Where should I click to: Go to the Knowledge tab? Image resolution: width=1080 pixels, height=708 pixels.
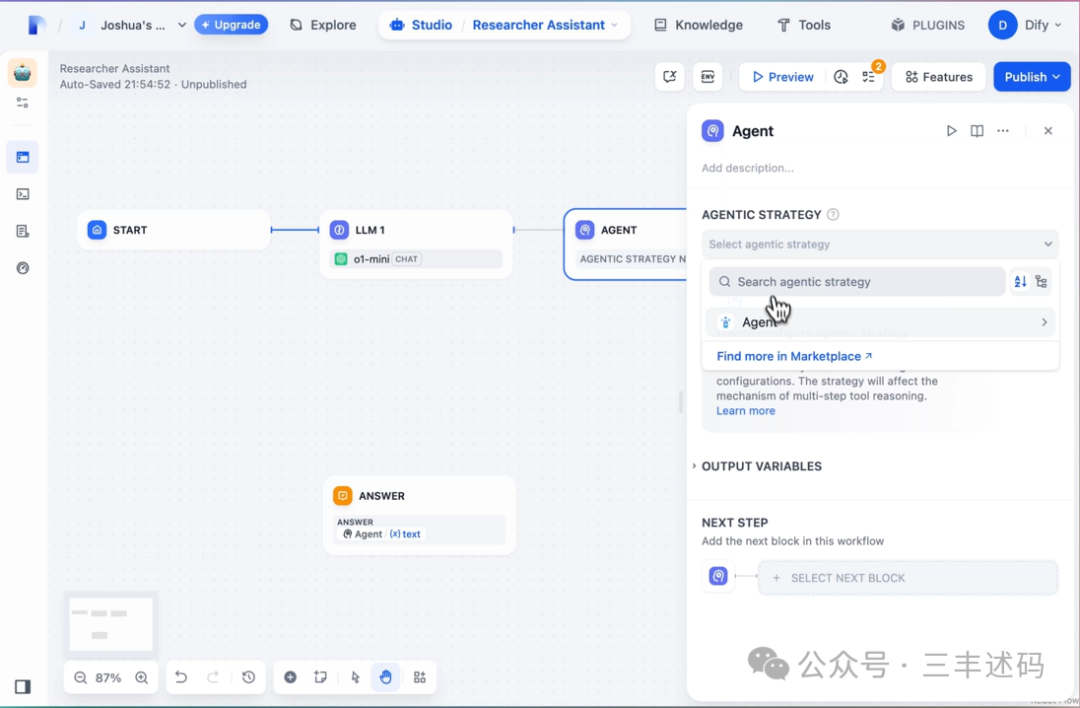coord(698,25)
